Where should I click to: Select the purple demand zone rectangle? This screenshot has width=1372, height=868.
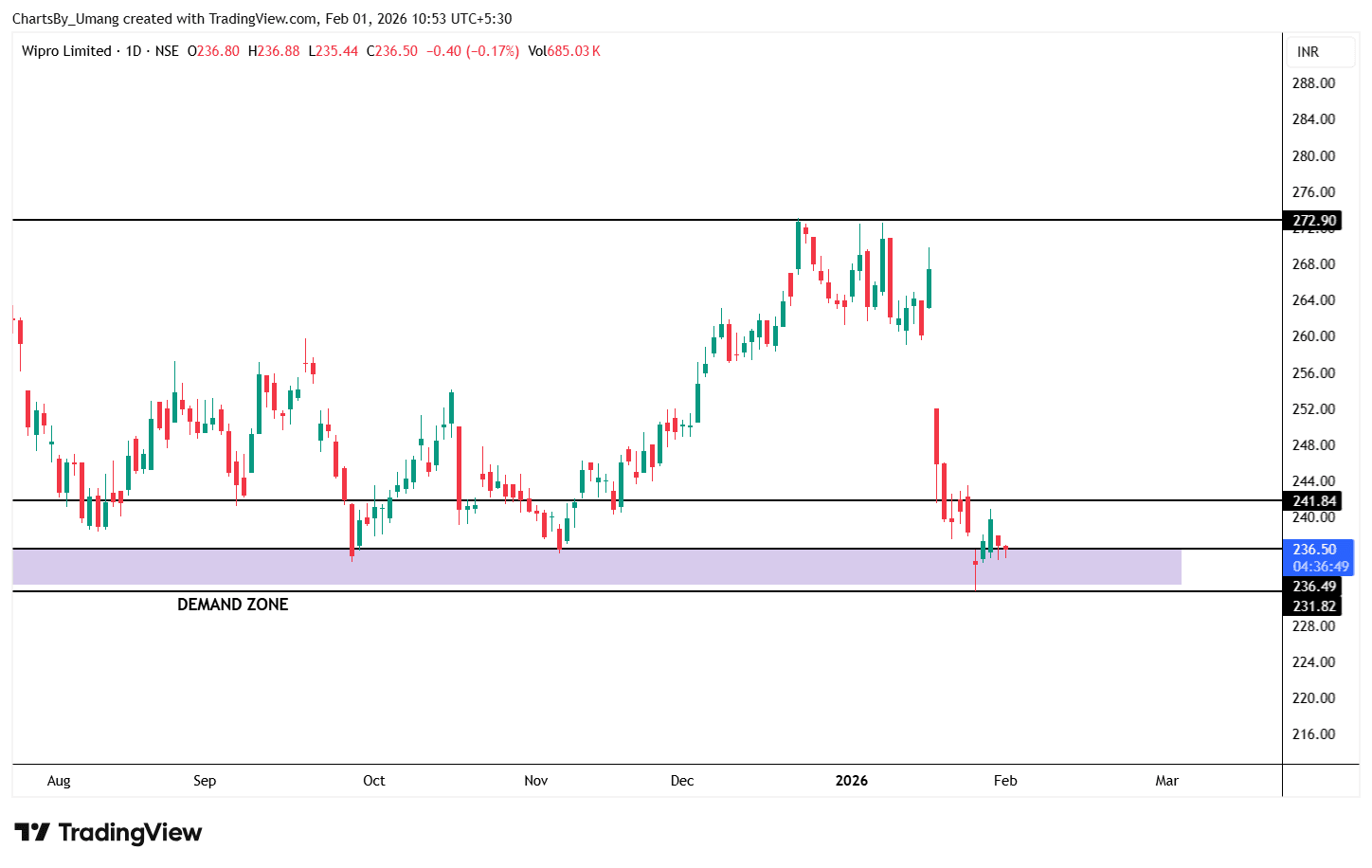point(597,567)
